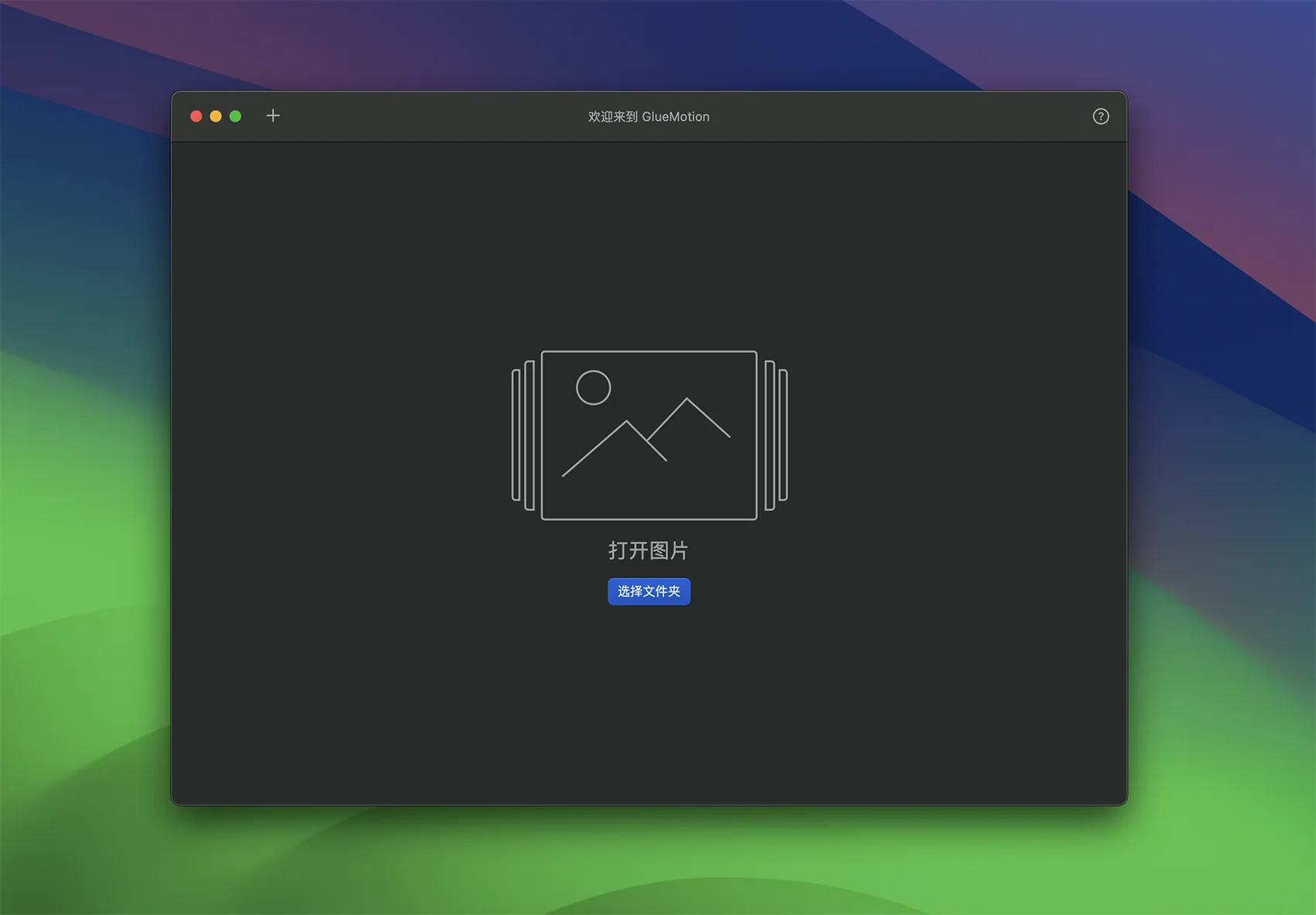Click the 打开图片 label
Screen dimensions: 1316x915
click(649, 550)
